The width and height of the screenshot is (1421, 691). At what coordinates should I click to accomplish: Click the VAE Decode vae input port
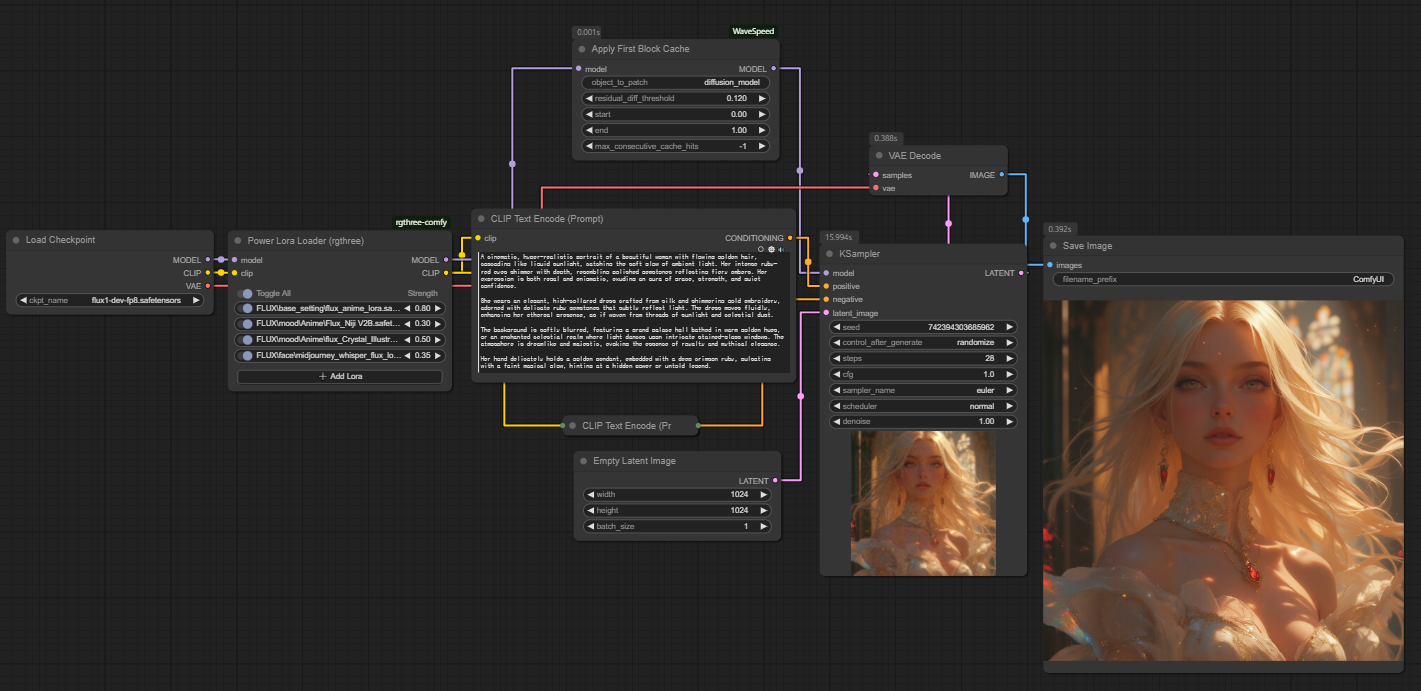click(876, 187)
